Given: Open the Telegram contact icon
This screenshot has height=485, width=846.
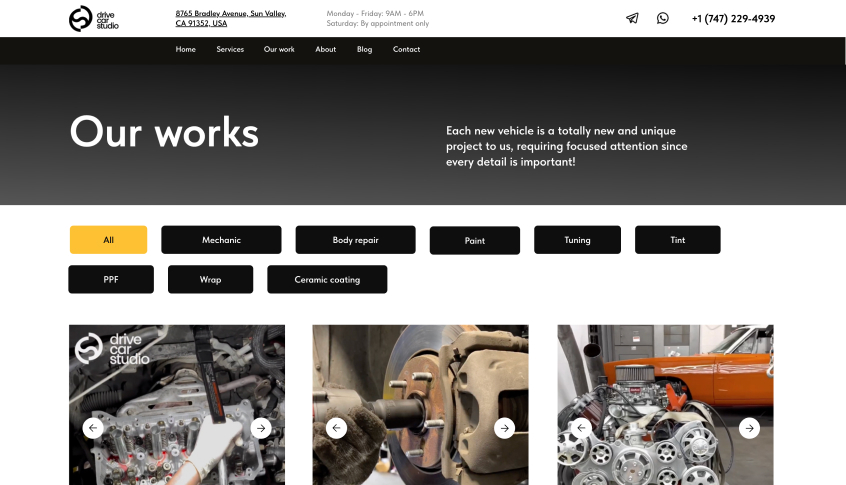Looking at the screenshot, I should 632,18.
